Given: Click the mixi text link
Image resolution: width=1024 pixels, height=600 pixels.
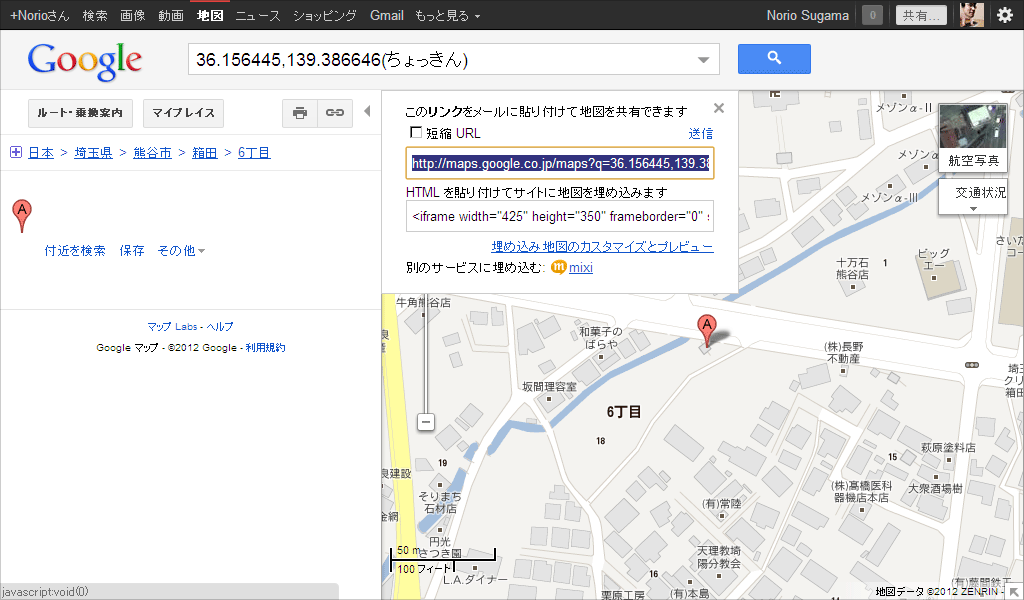Looking at the screenshot, I should pyautogui.click(x=581, y=267).
